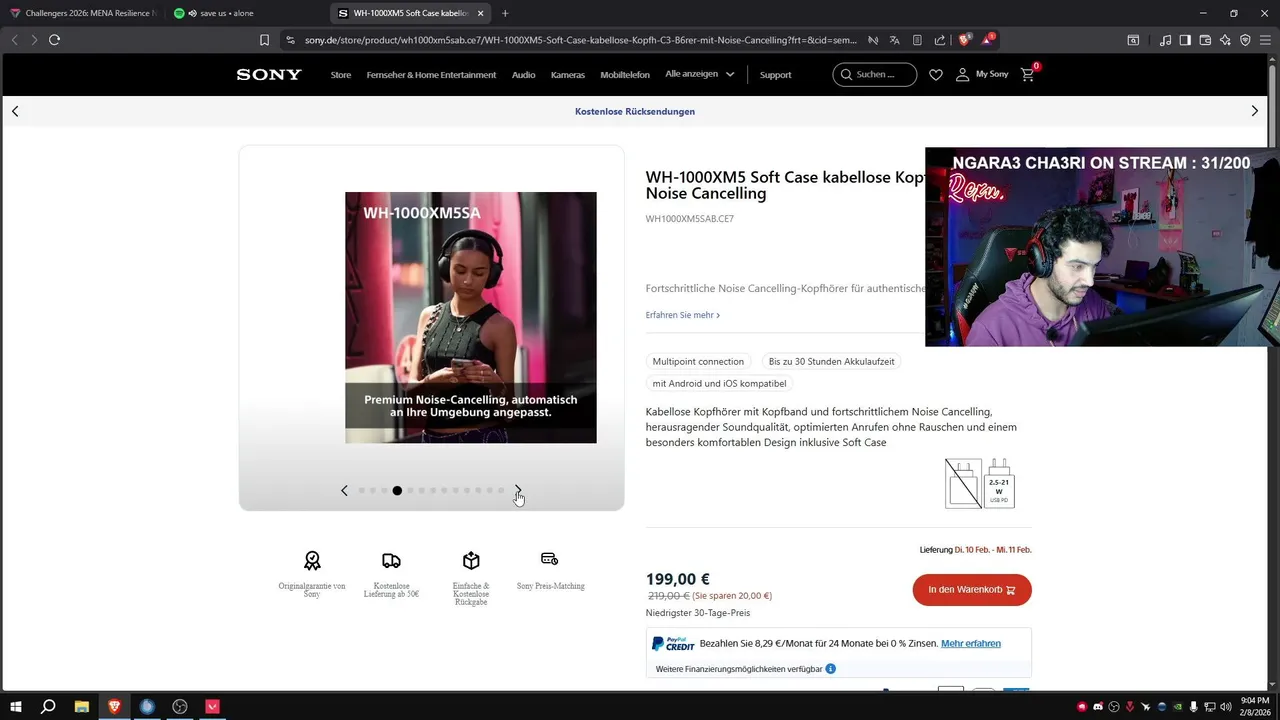Open the Brave playlist music note icon

[x=1166, y=40]
